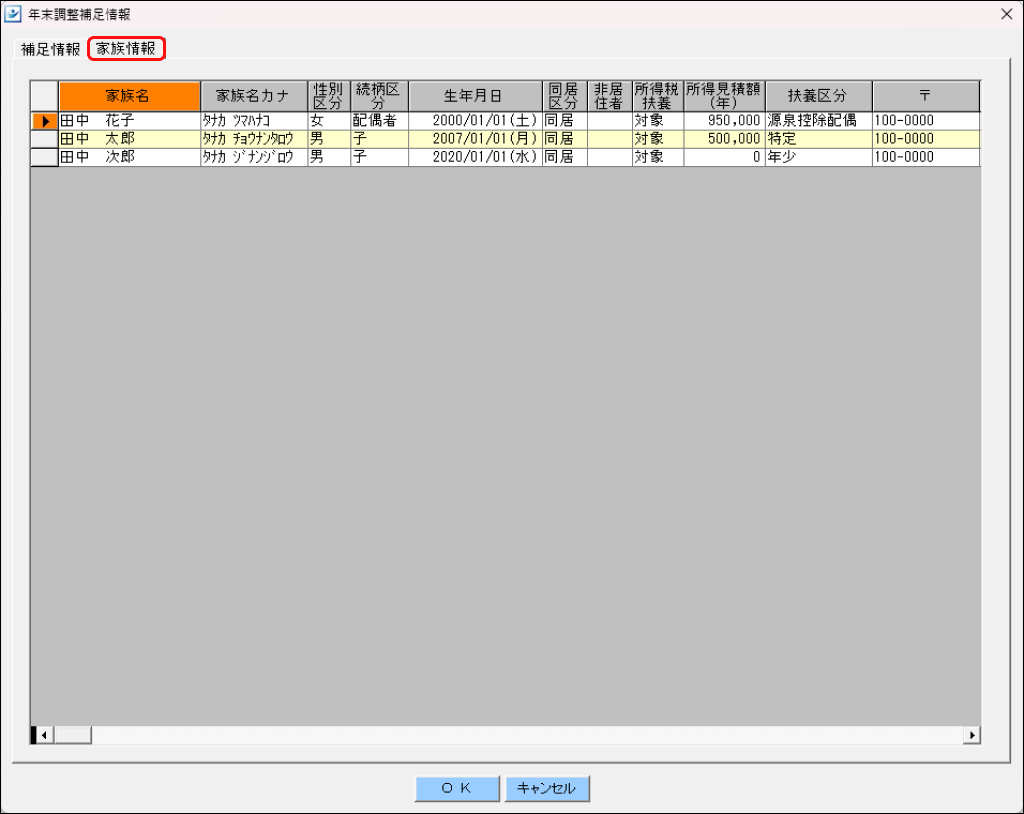Click the 950,000 income estimate cell

pyautogui.click(x=725, y=121)
